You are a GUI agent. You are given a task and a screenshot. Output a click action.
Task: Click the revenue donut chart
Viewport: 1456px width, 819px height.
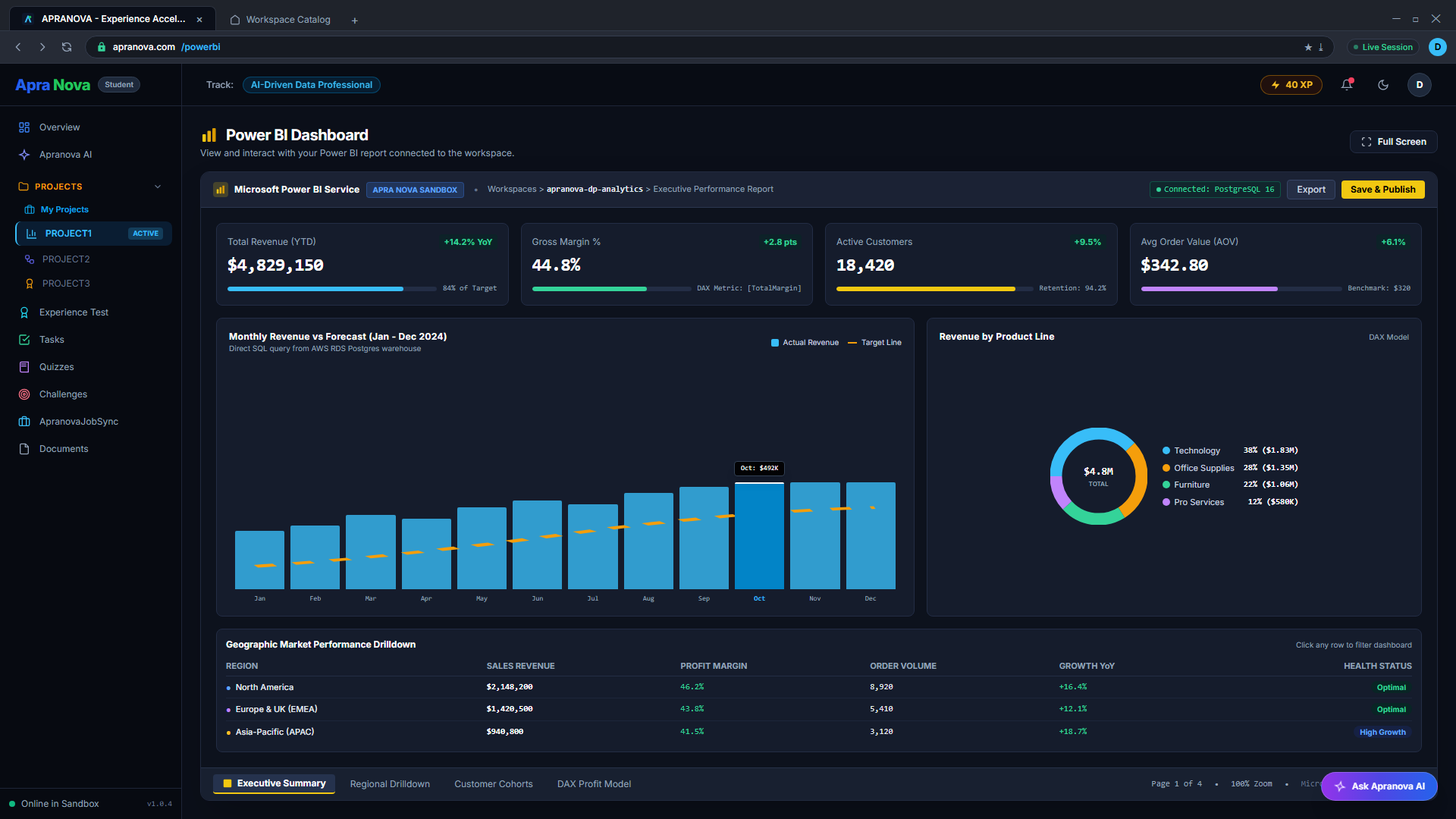(x=1098, y=476)
